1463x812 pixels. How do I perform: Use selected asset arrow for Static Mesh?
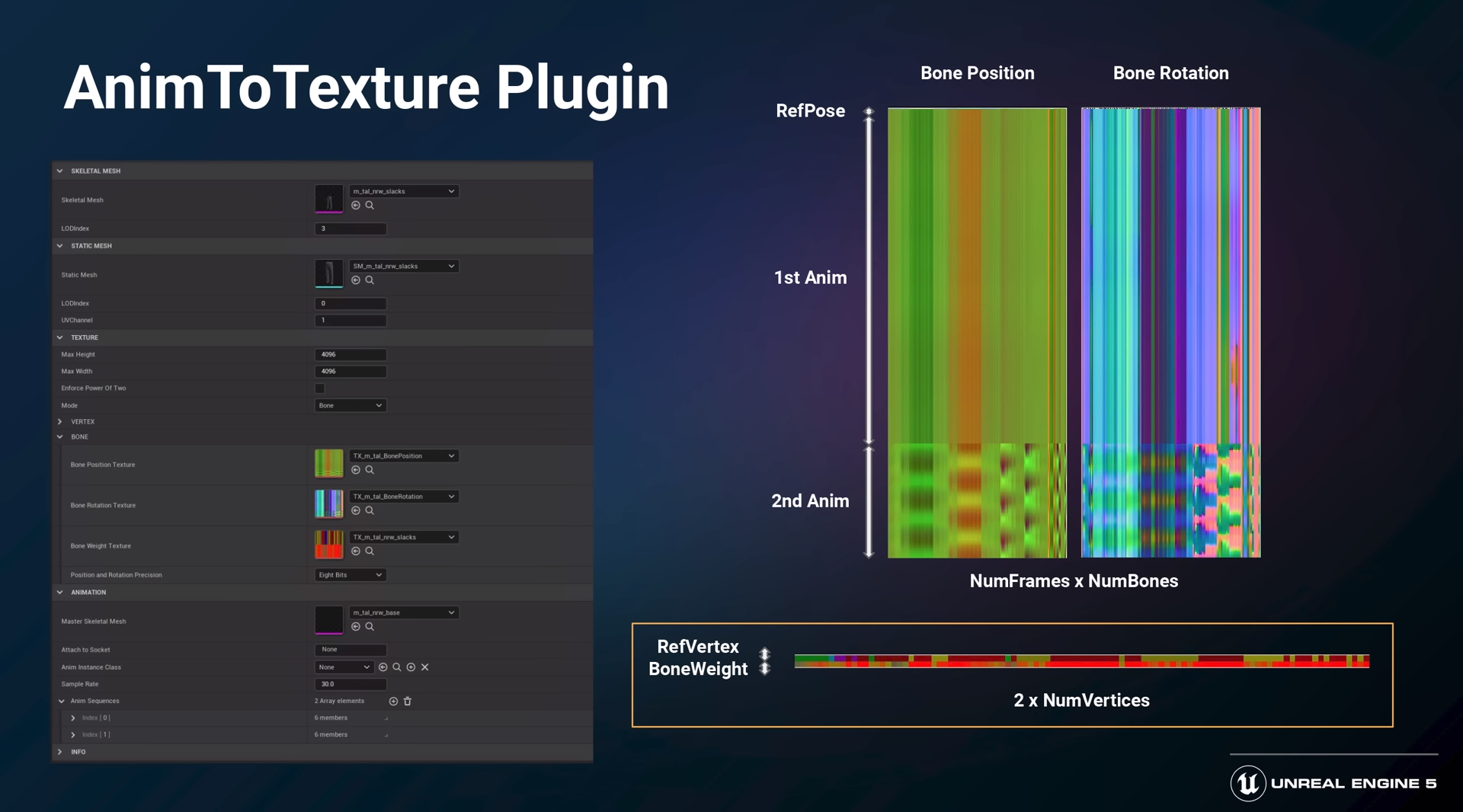(356, 280)
